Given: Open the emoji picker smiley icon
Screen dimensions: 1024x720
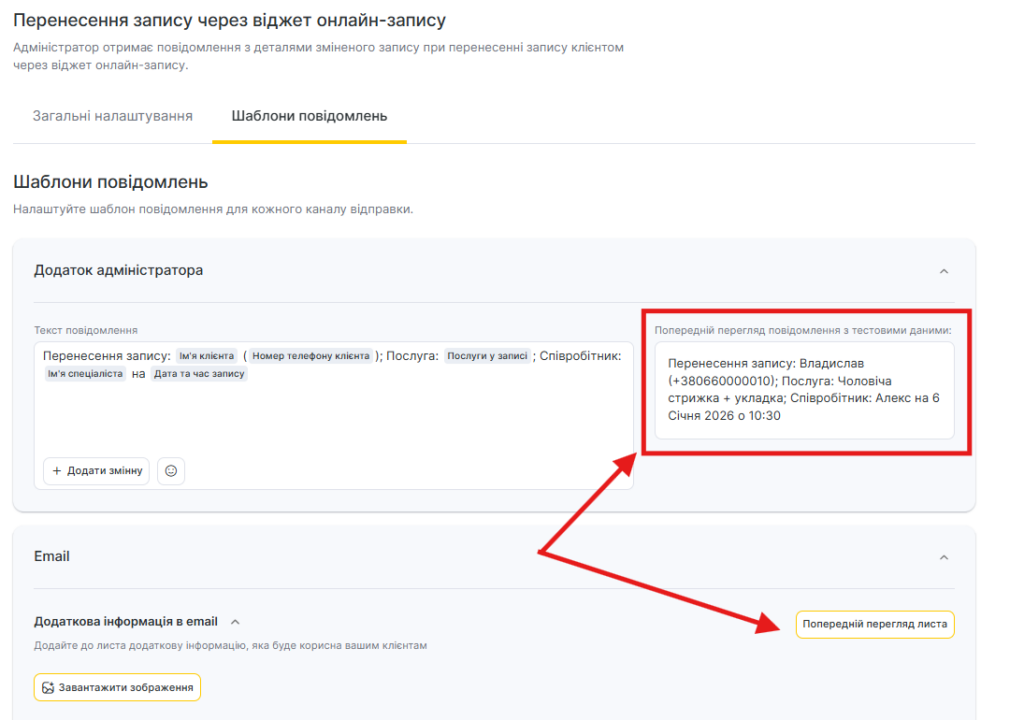Looking at the screenshot, I should 171,471.
